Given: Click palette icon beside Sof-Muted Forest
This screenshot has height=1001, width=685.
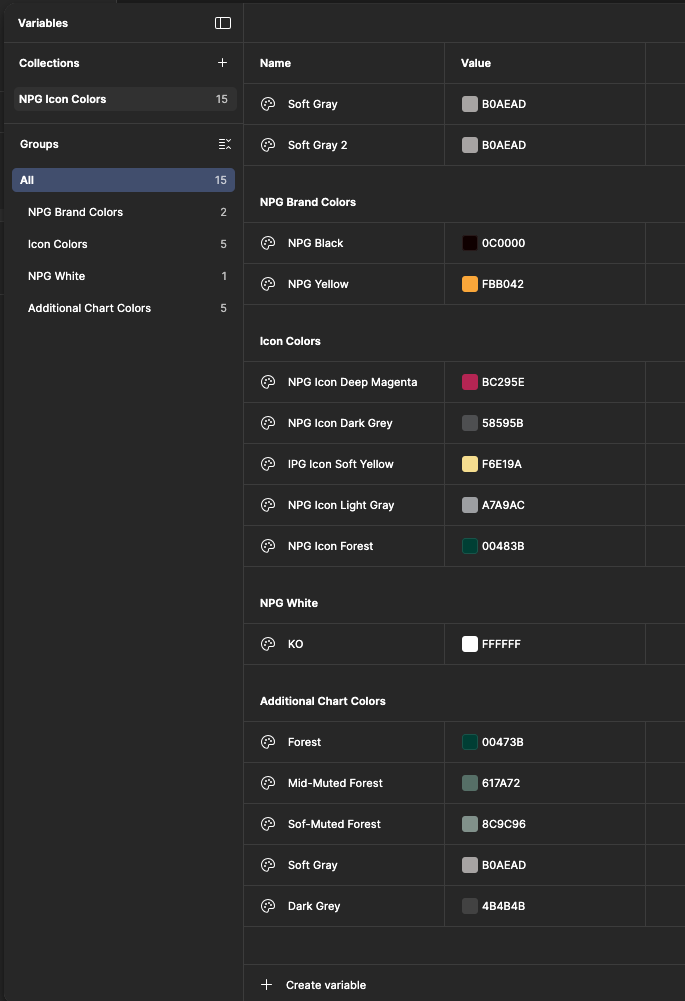Looking at the screenshot, I should (268, 824).
